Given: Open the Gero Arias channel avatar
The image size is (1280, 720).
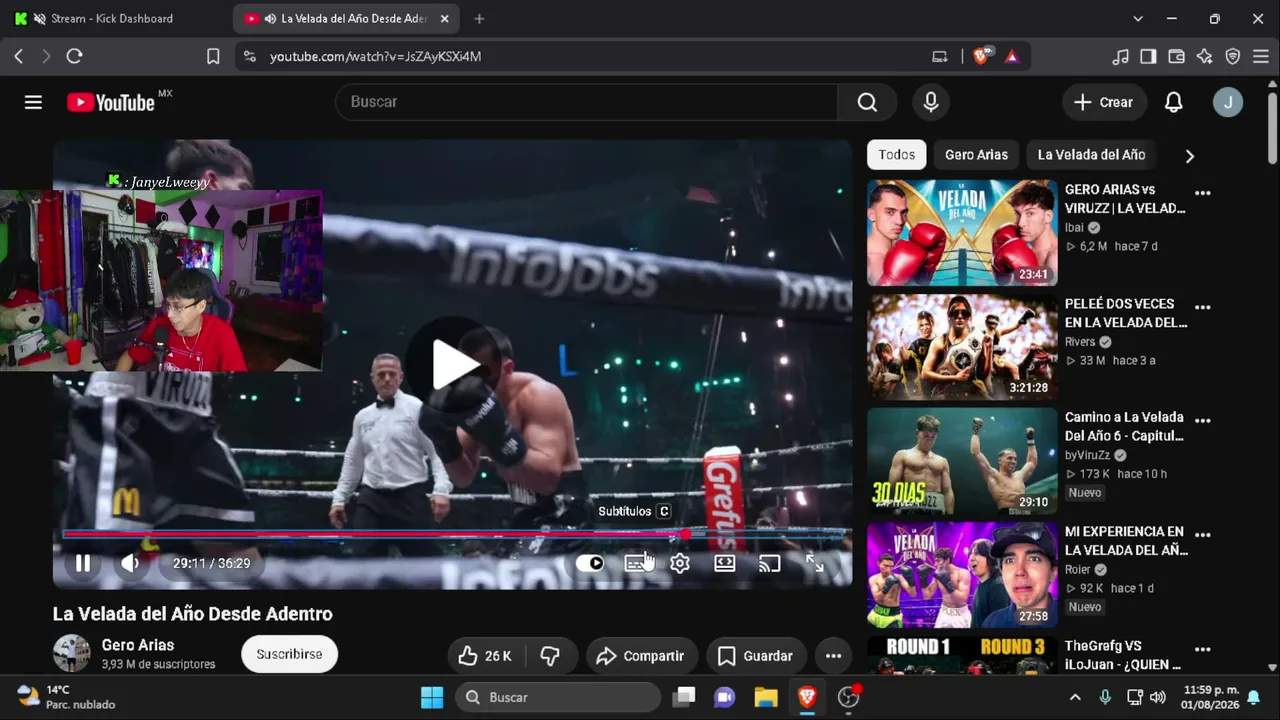Looking at the screenshot, I should pyautogui.click(x=72, y=653).
